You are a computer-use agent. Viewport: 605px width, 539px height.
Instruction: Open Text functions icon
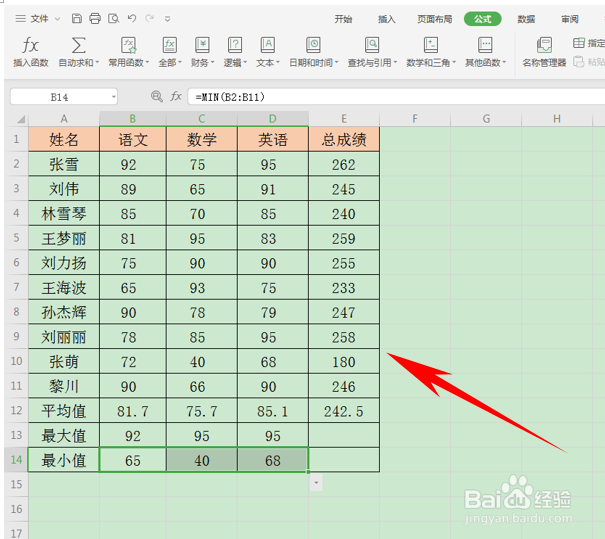(268, 46)
